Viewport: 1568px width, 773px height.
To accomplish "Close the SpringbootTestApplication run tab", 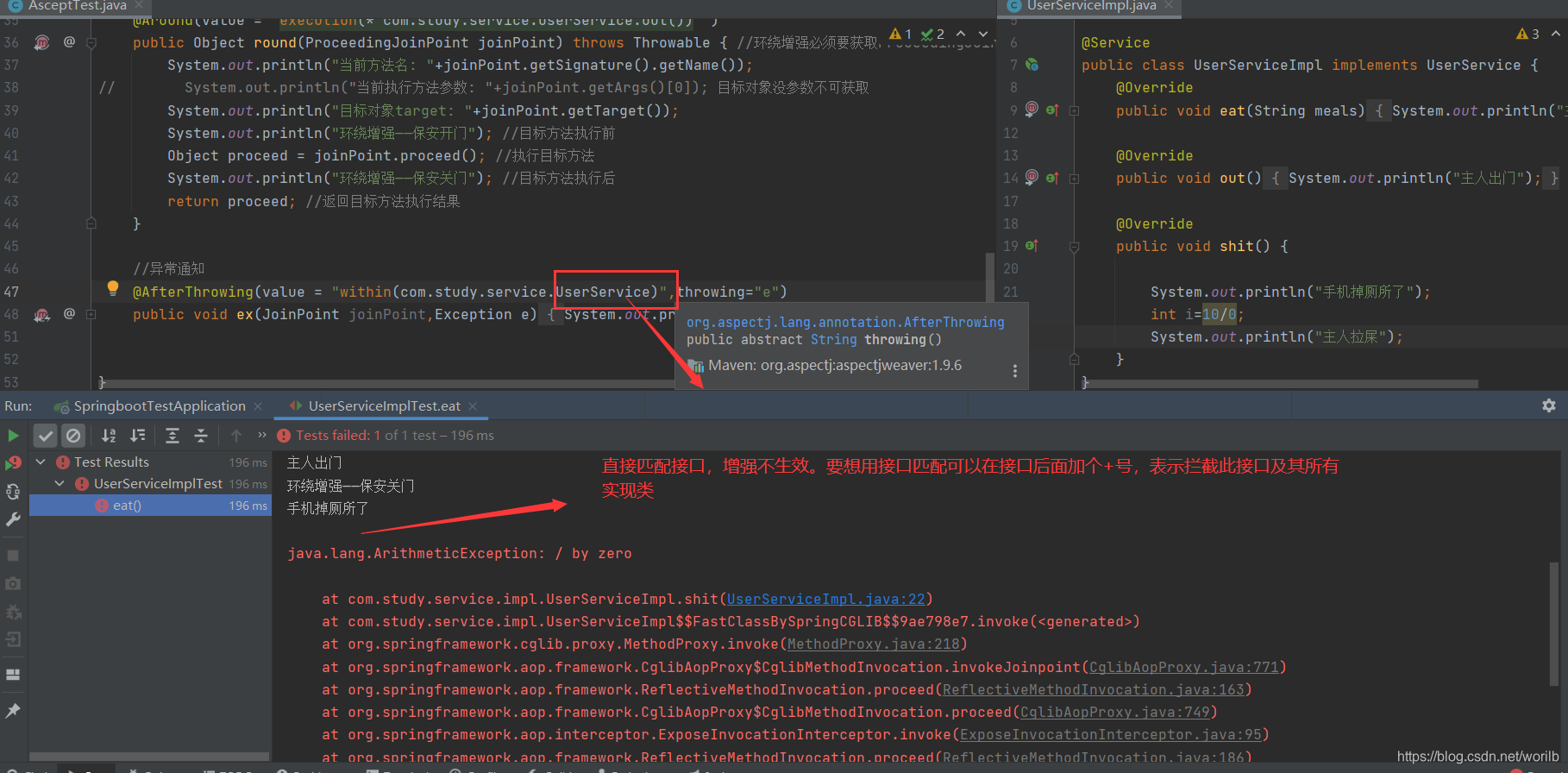I will click(258, 406).
